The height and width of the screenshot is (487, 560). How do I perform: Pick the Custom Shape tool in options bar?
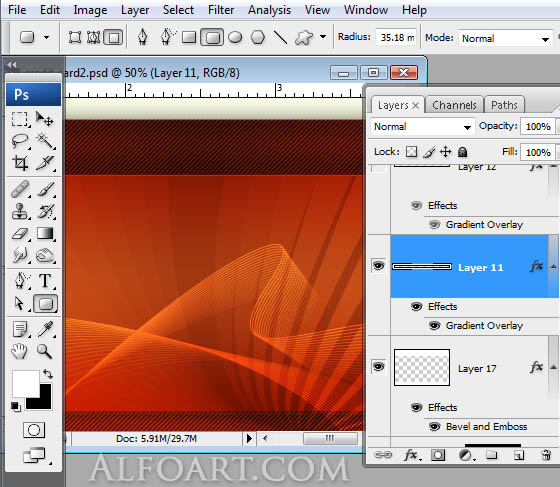coord(304,37)
